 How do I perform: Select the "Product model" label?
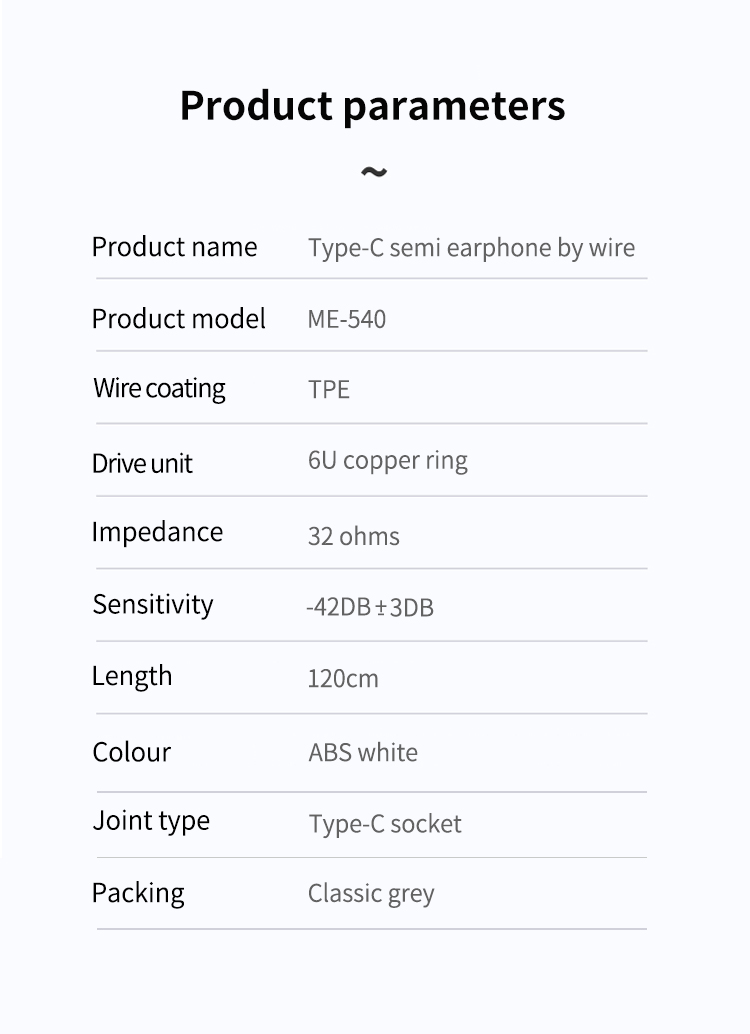coord(178,319)
